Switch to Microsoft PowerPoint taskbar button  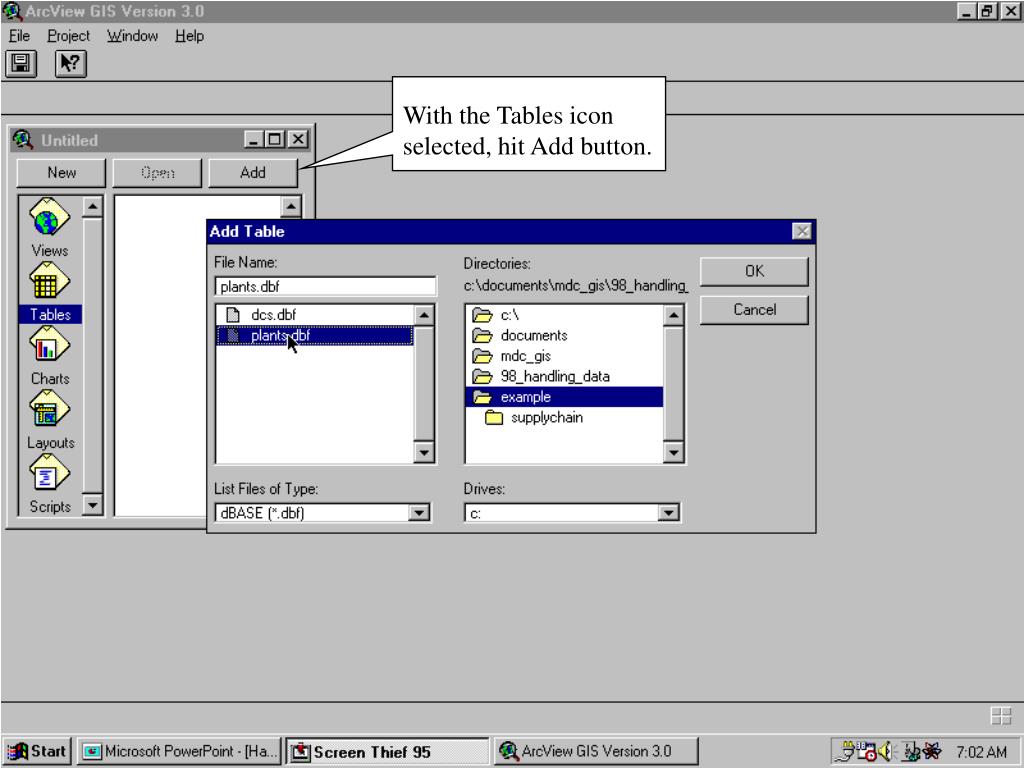point(179,752)
